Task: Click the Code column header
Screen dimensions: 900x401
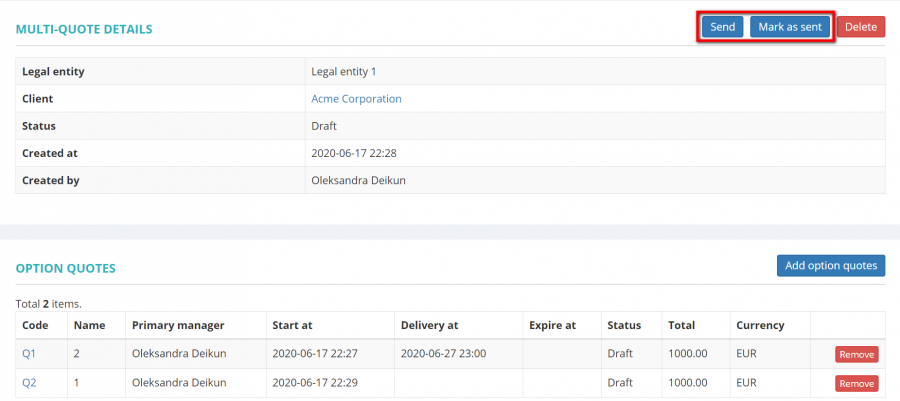Action: pyautogui.click(x=35, y=325)
